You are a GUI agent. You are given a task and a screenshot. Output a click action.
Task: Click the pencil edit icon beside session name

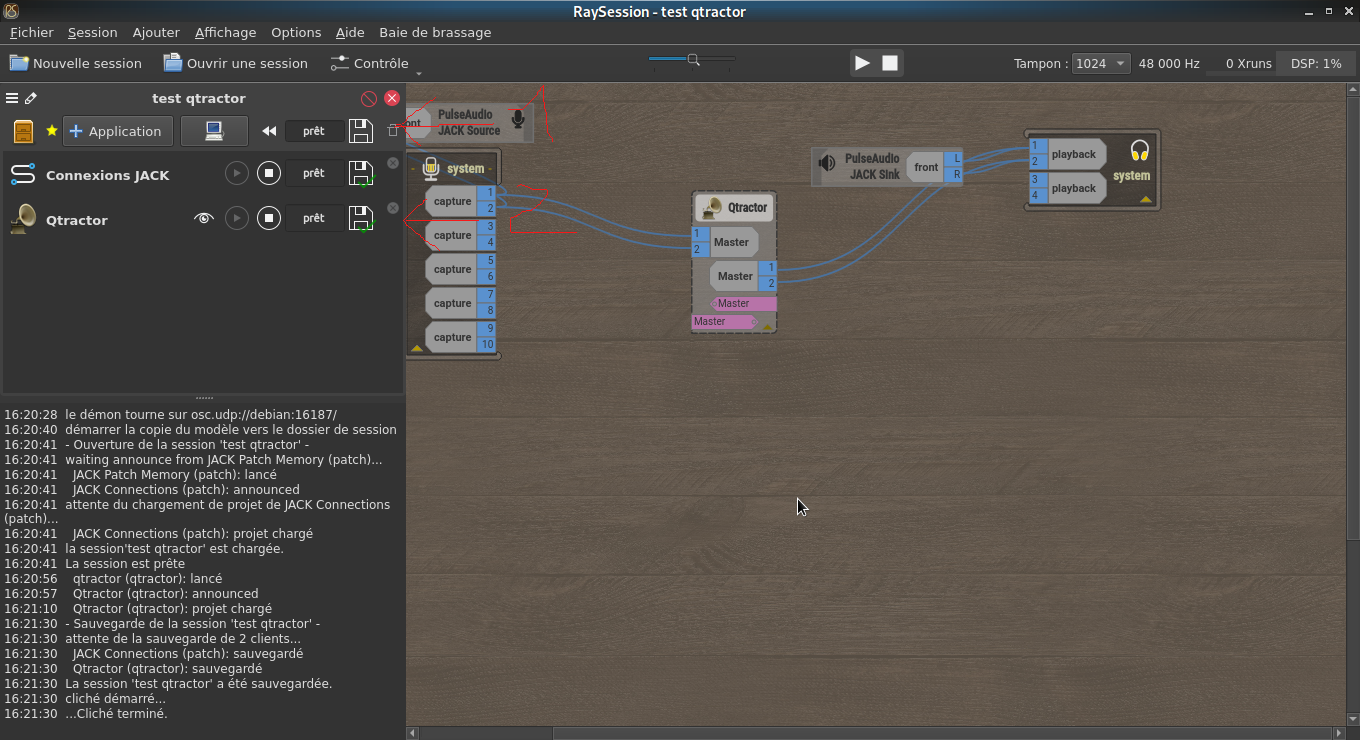31,98
